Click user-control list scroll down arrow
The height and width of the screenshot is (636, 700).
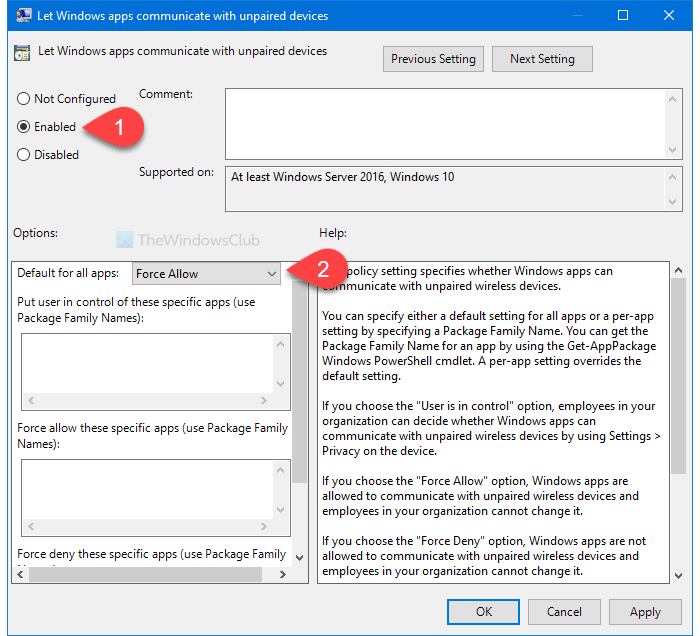281,383
